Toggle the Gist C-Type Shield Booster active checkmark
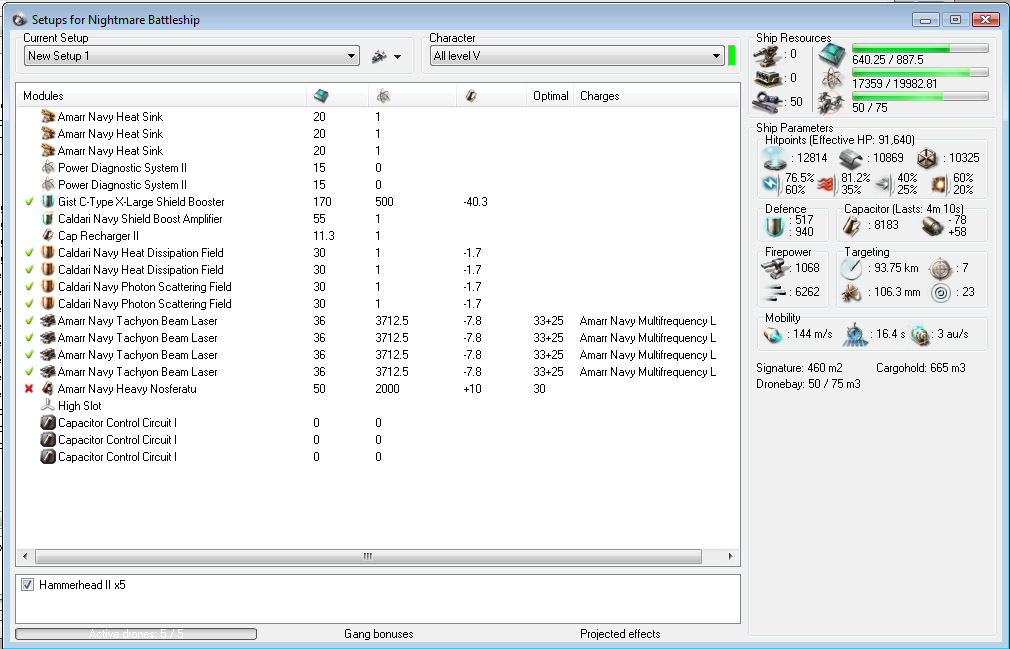This screenshot has width=1010, height=649. [30, 202]
